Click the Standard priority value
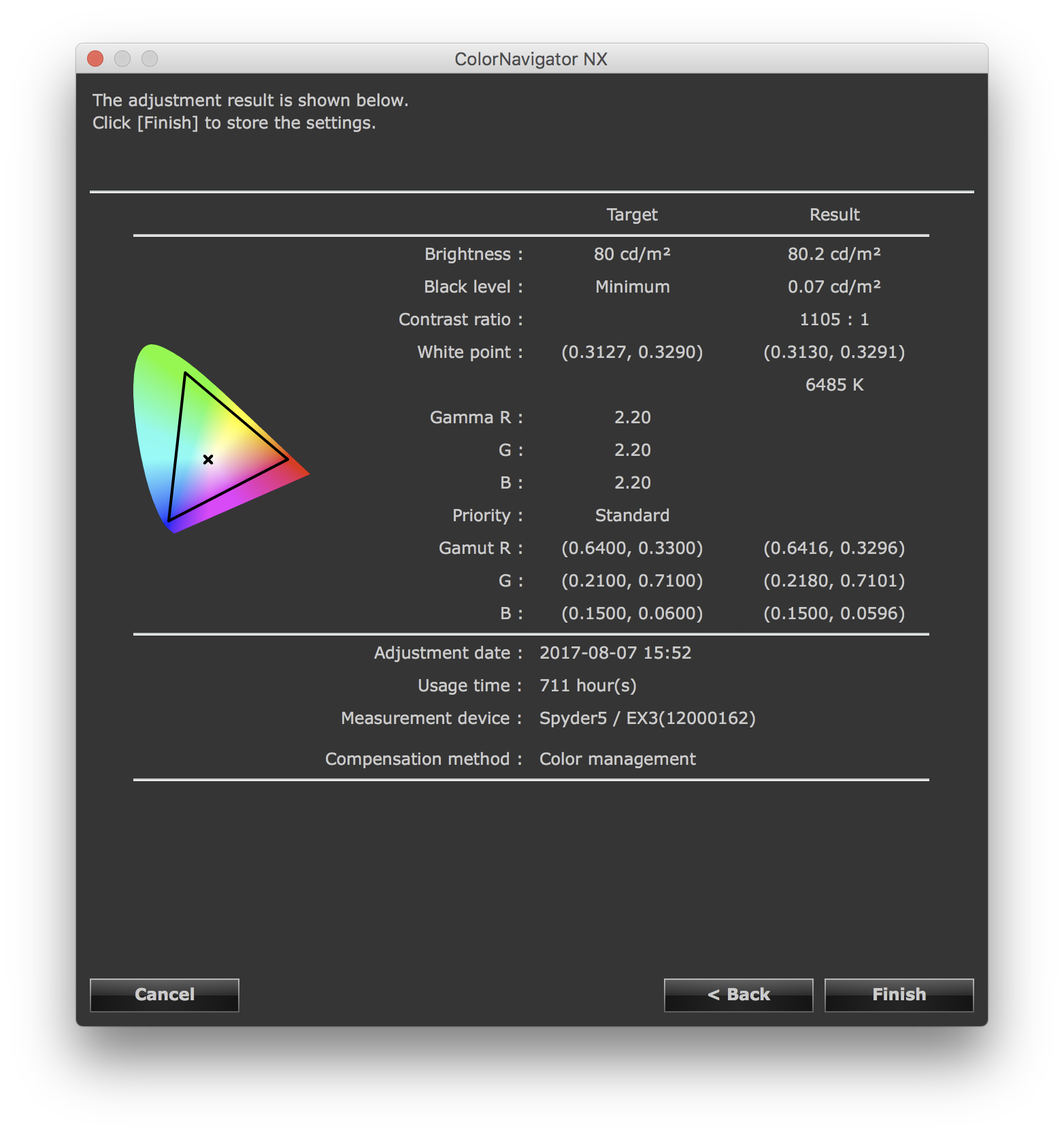The width and height of the screenshot is (1064, 1135). (x=632, y=516)
